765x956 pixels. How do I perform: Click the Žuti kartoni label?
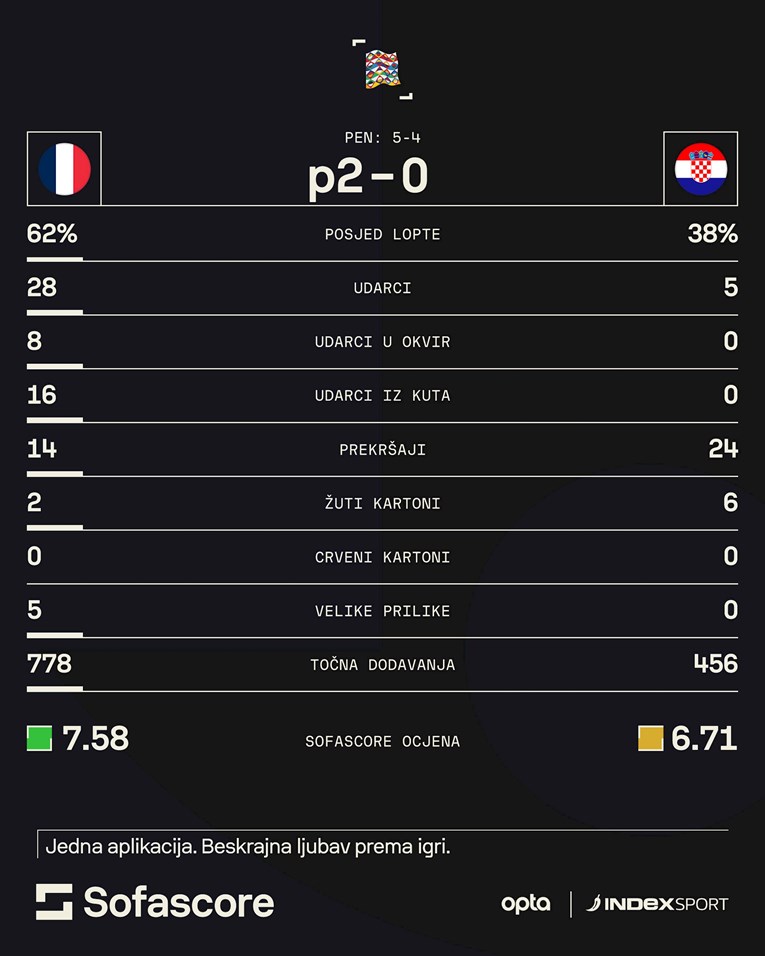tap(382, 503)
